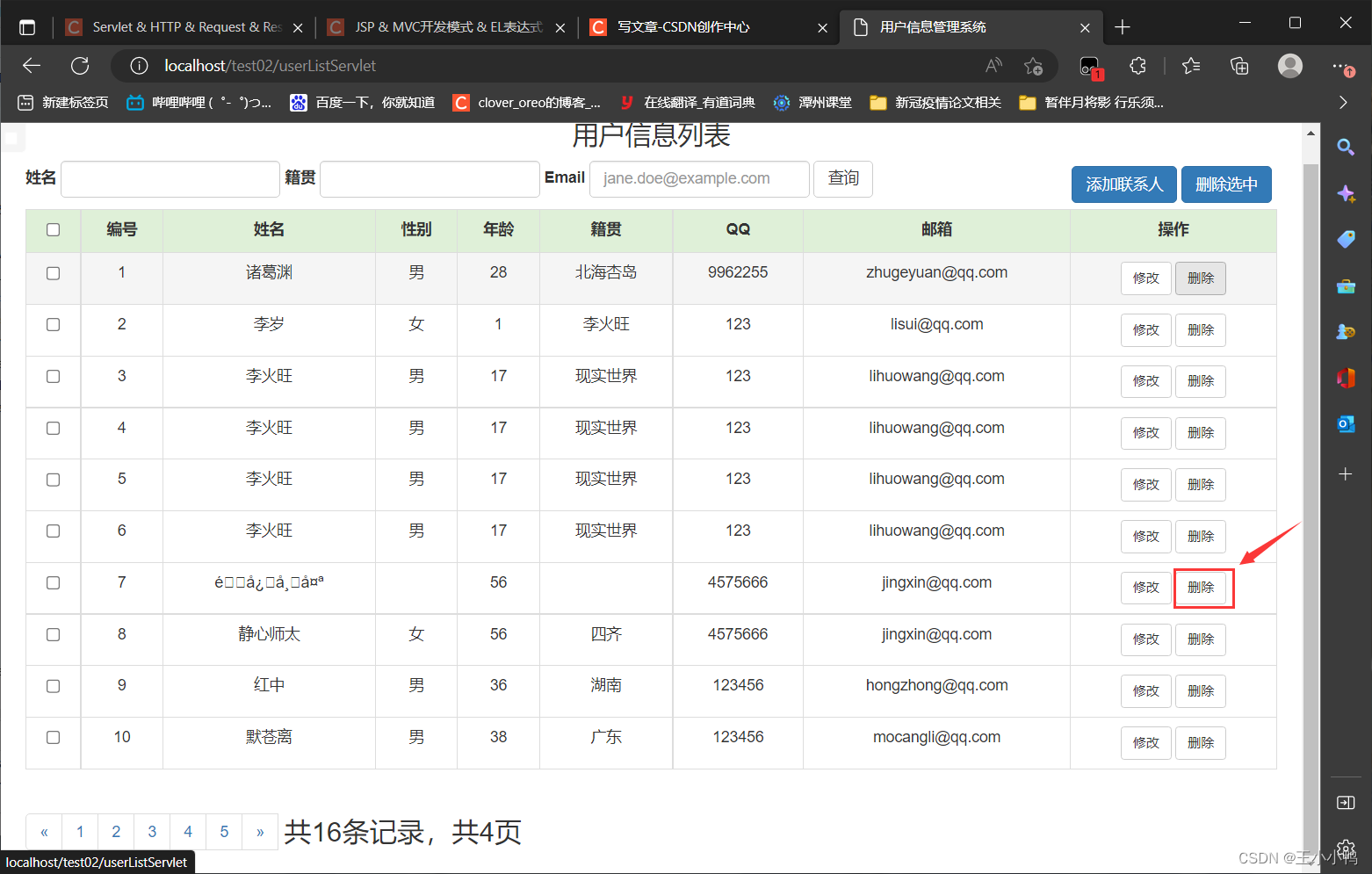
Task: Open the Collections icon in toolbar
Action: 1239,66
